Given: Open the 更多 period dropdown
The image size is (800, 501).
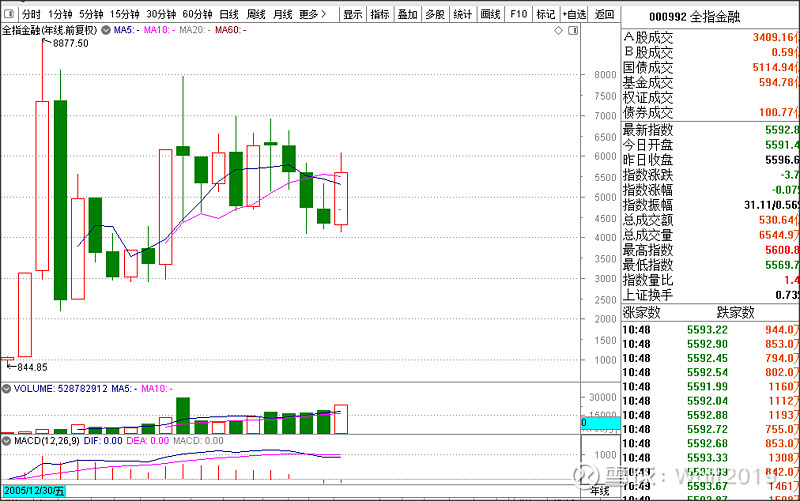Looking at the screenshot, I should [x=315, y=14].
